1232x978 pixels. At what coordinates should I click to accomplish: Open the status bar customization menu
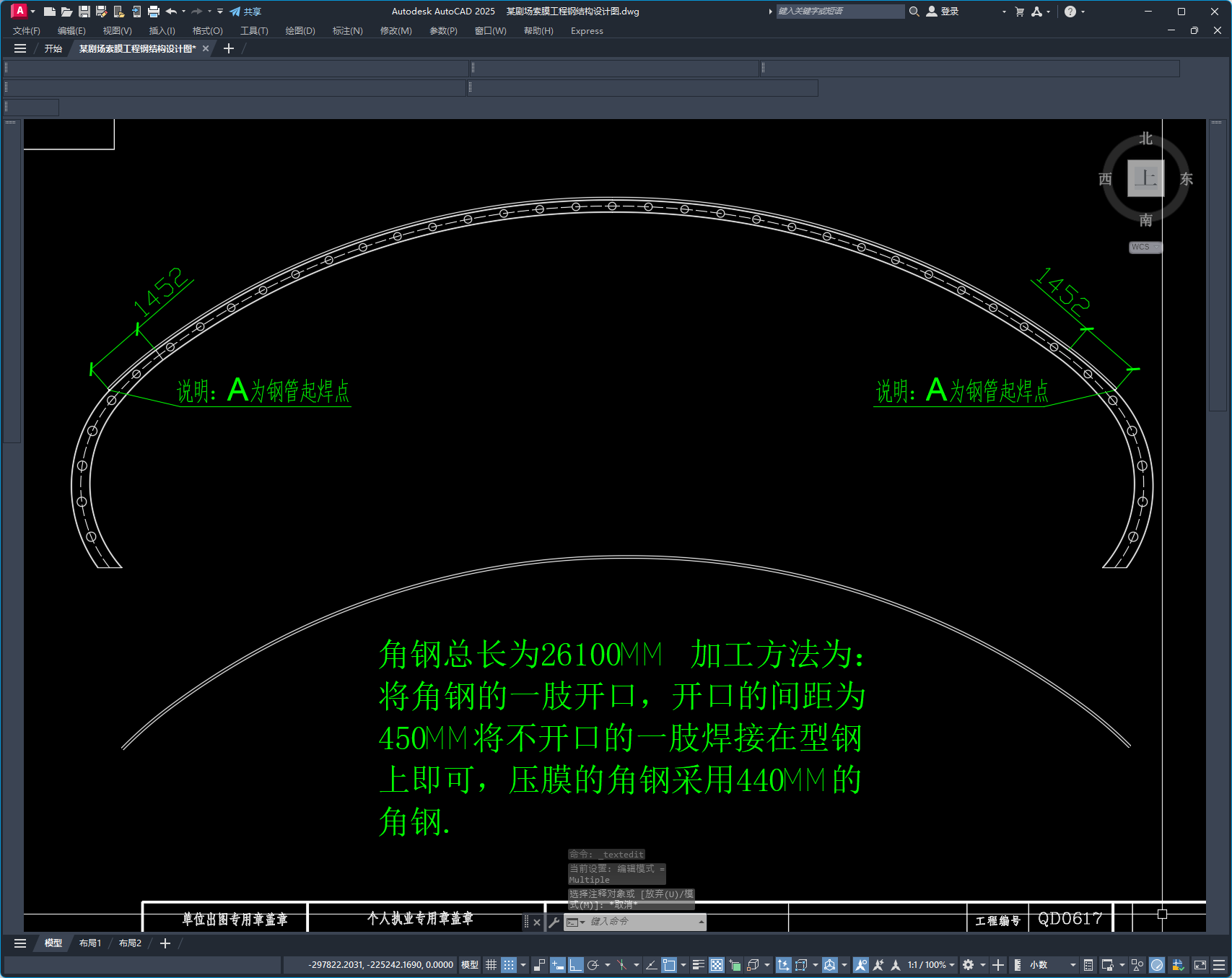click(x=1219, y=965)
